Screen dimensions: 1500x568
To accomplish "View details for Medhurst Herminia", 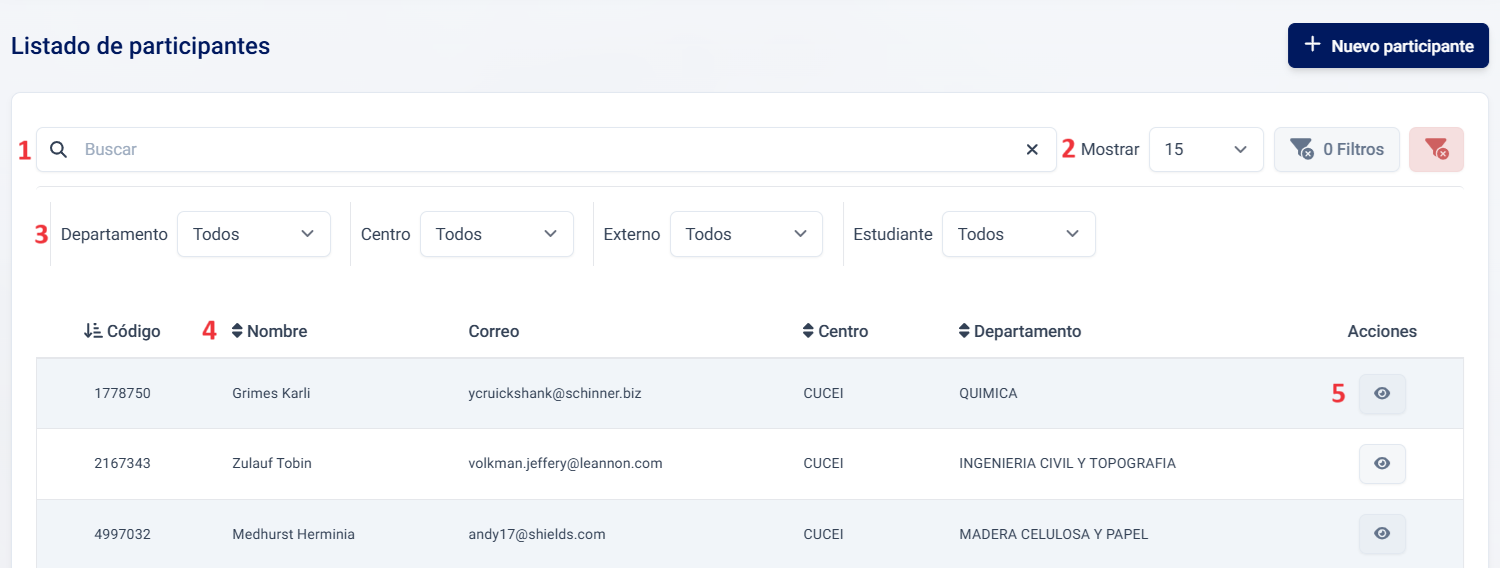I will [x=1382, y=534].
